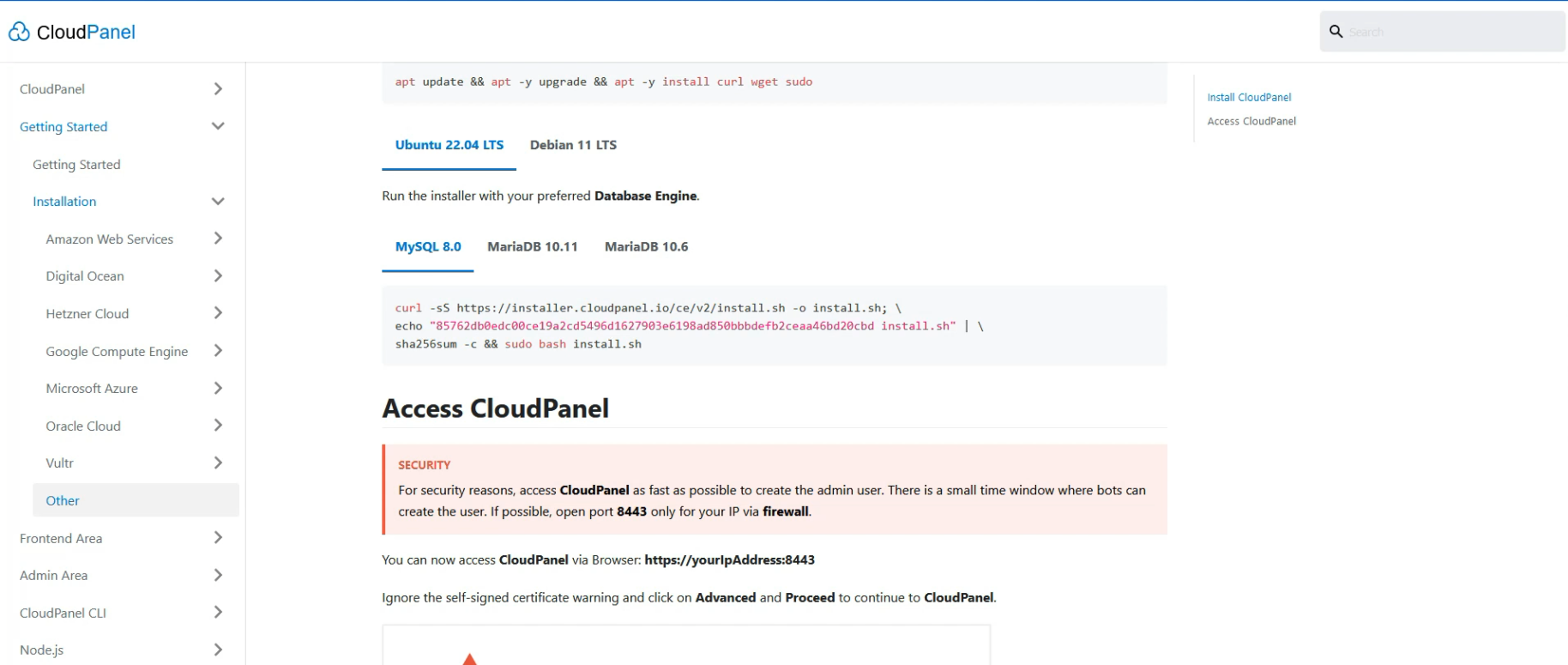
Task: Jump to Access CloudPanel in page outline
Action: pyautogui.click(x=1251, y=122)
